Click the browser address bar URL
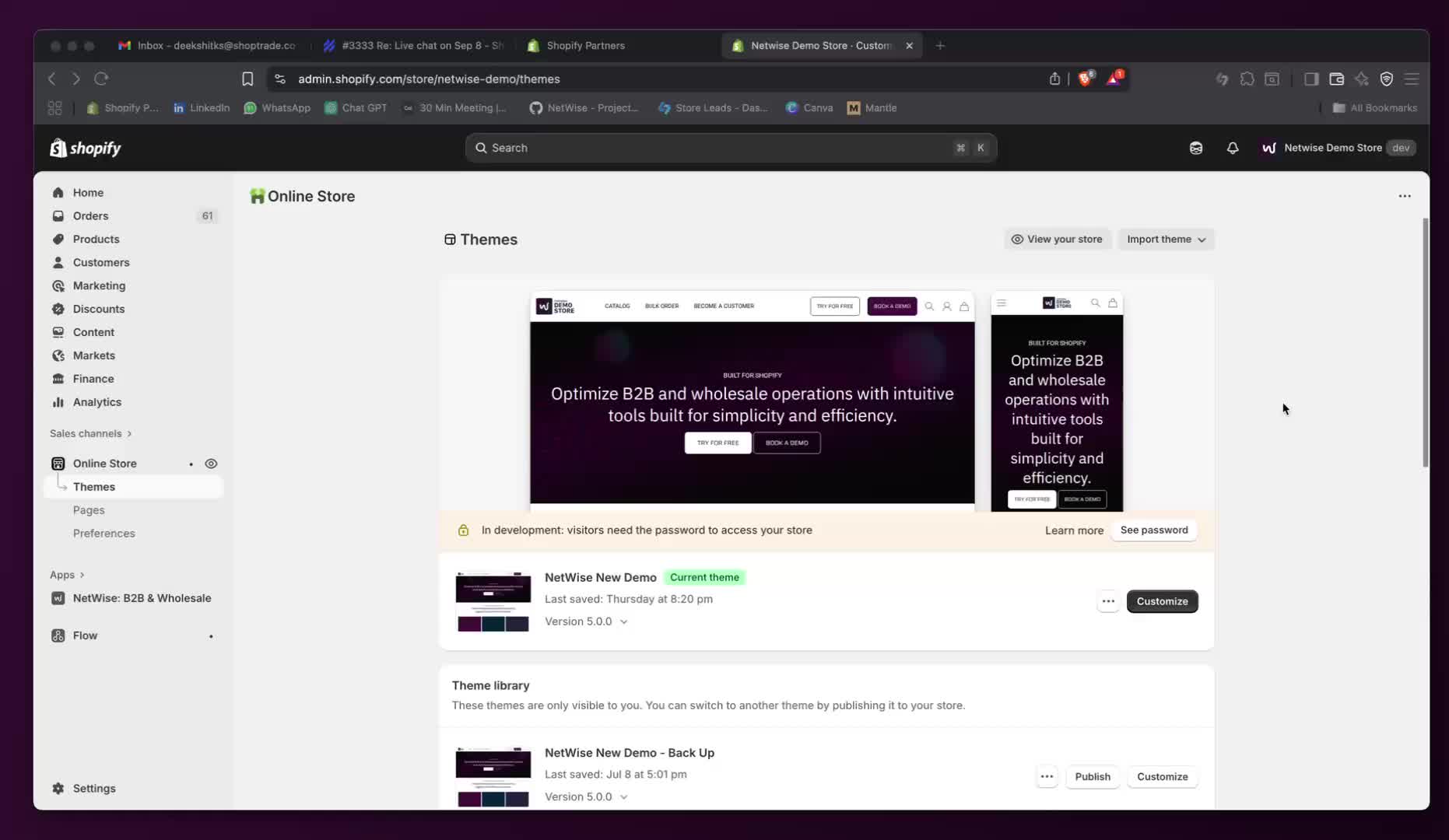1449x840 pixels. (x=429, y=79)
